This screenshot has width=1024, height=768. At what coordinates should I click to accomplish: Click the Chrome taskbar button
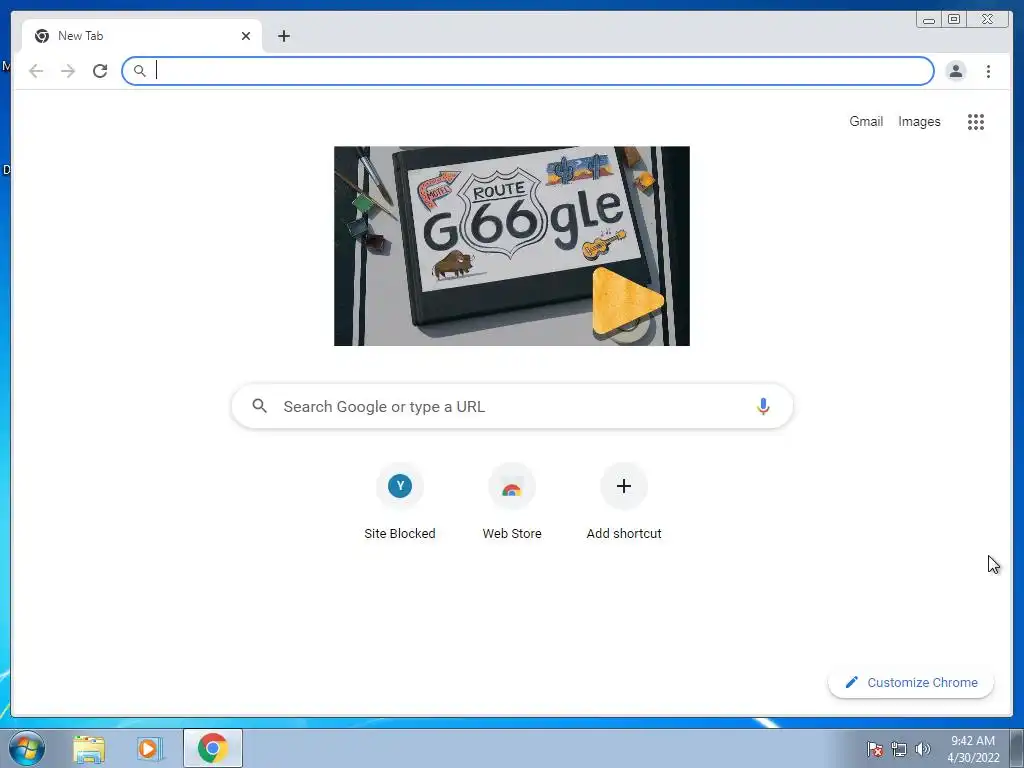coord(213,748)
